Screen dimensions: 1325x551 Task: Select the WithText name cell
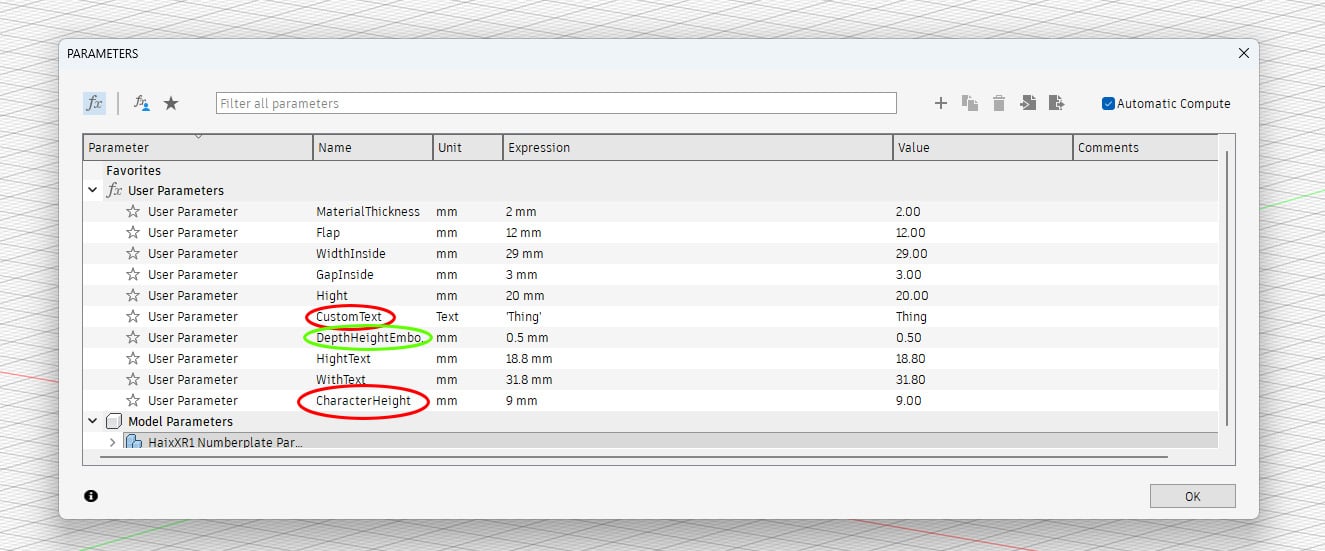(341, 380)
